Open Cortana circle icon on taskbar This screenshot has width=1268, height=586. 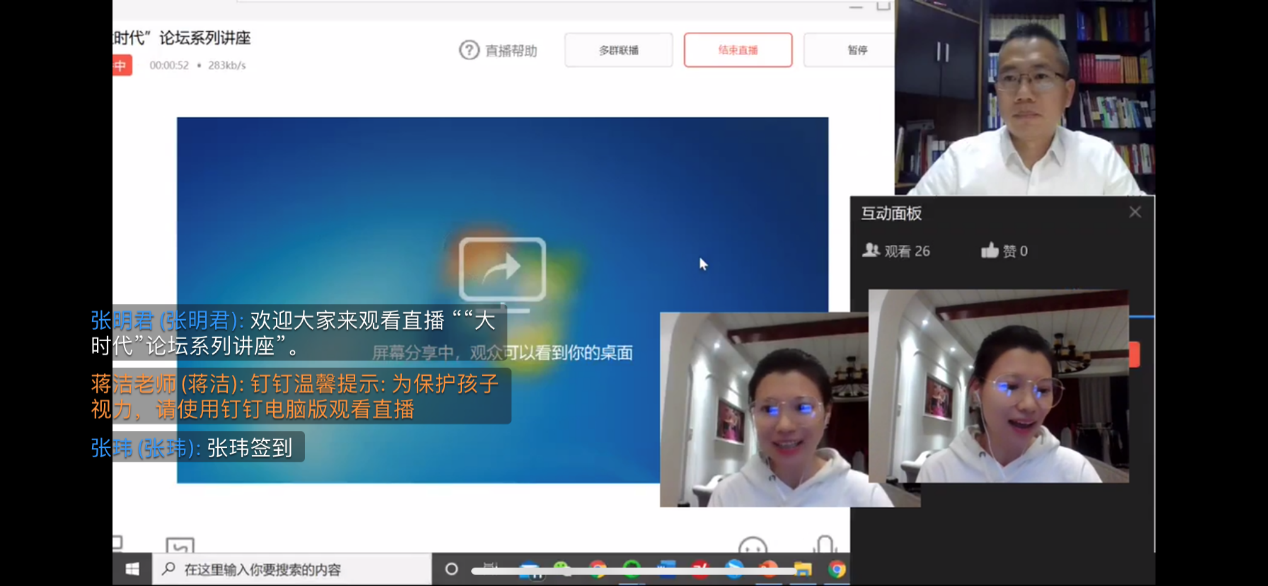[x=451, y=569]
